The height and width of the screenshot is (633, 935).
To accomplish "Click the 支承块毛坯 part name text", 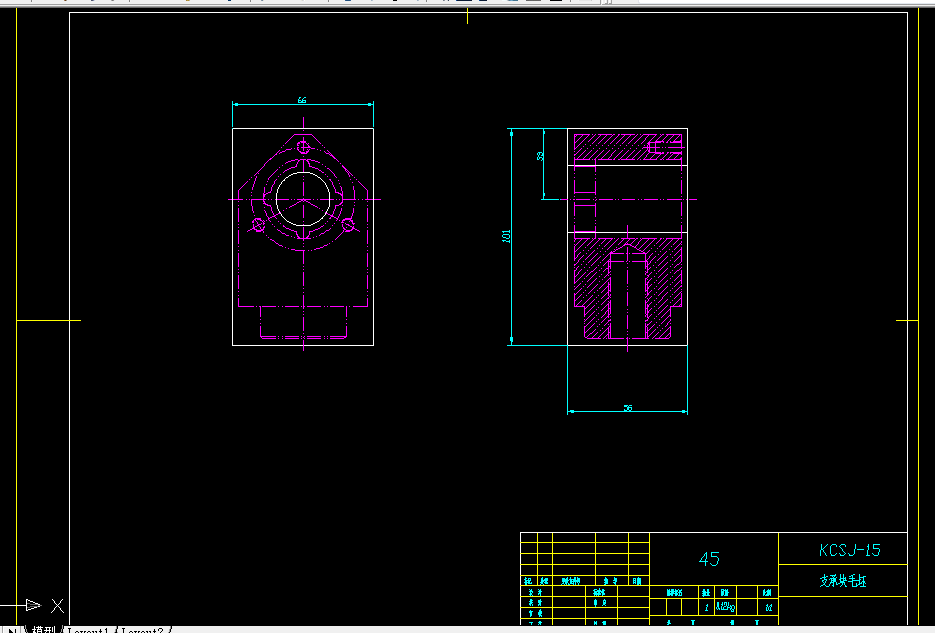I will tap(843, 581).
